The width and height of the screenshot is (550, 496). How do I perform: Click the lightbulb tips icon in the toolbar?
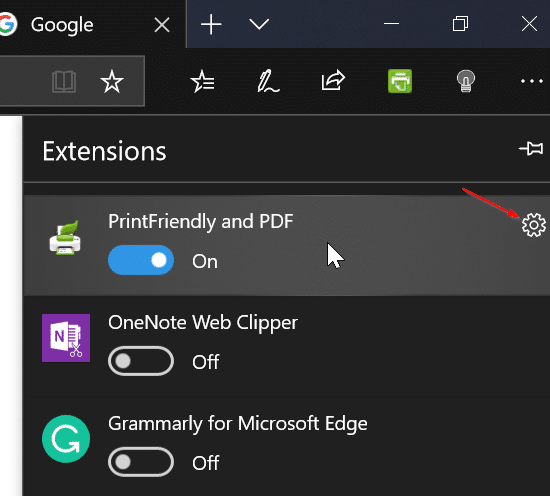(x=466, y=81)
